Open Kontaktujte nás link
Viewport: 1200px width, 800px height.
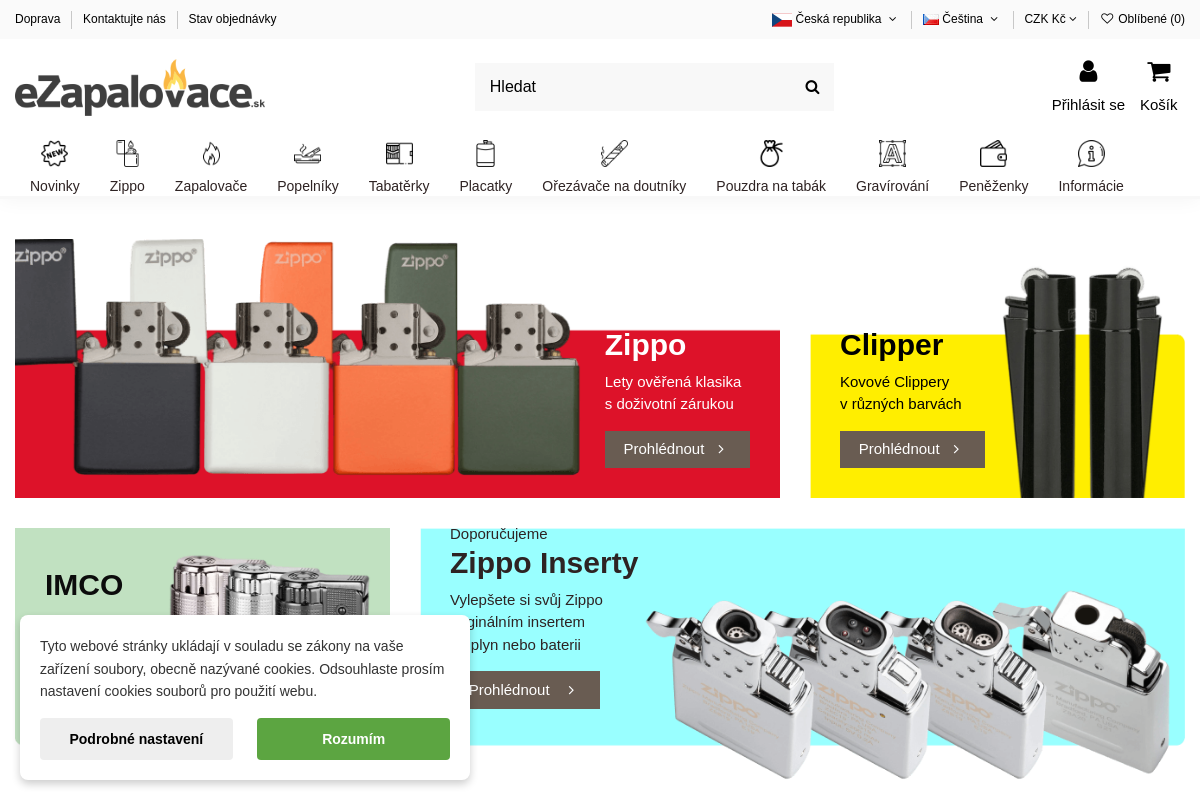(124, 19)
